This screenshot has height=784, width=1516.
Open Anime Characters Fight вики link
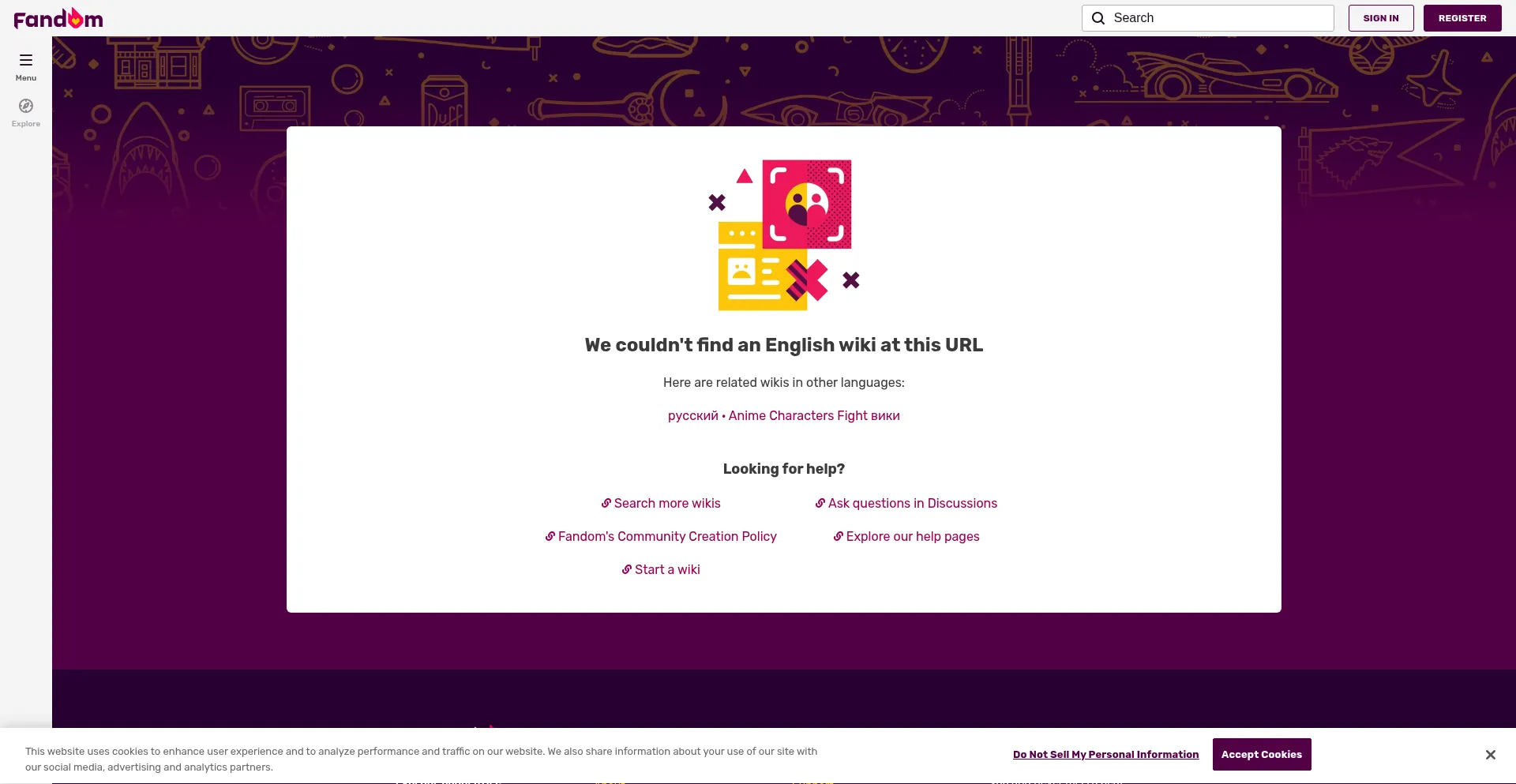click(x=814, y=415)
